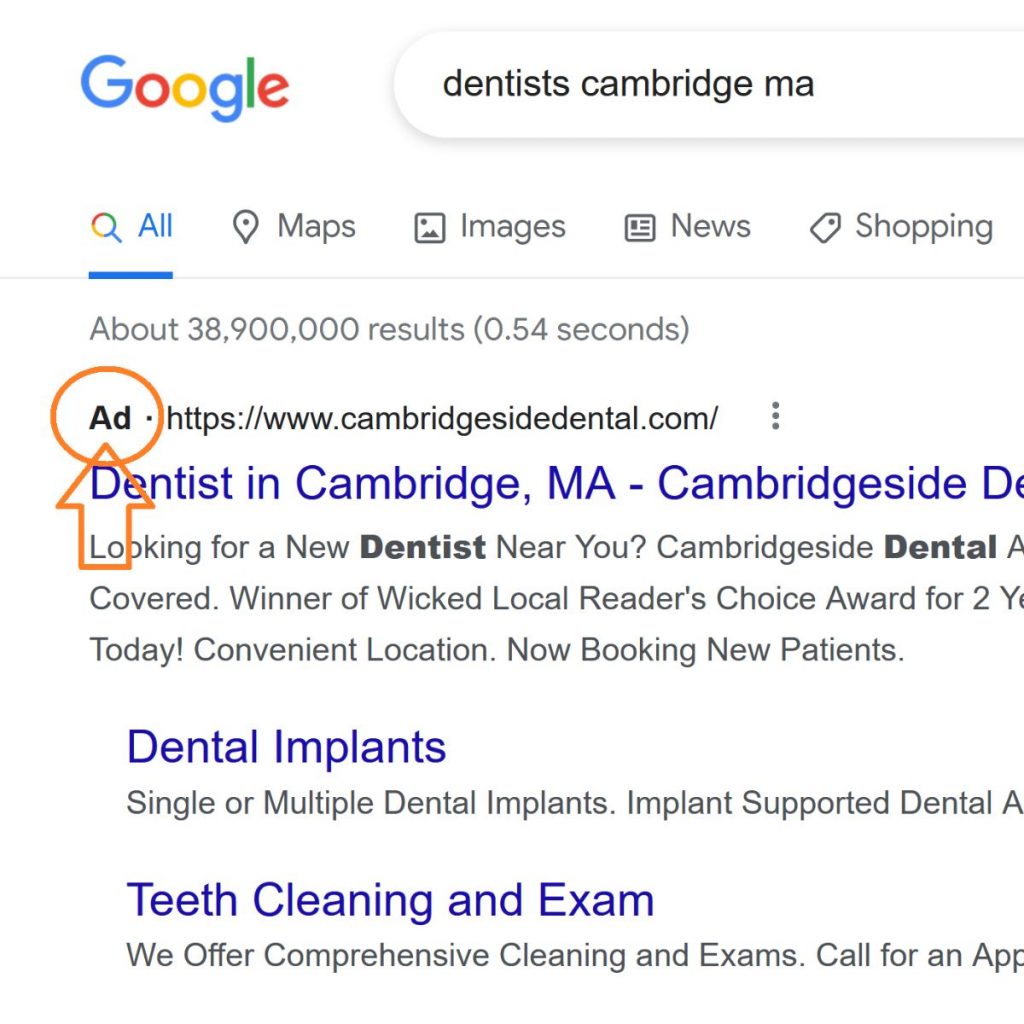This screenshot has width=1024, height=1024.
Task: Switch to the Shopping tab text label
Action: [923, 227]
